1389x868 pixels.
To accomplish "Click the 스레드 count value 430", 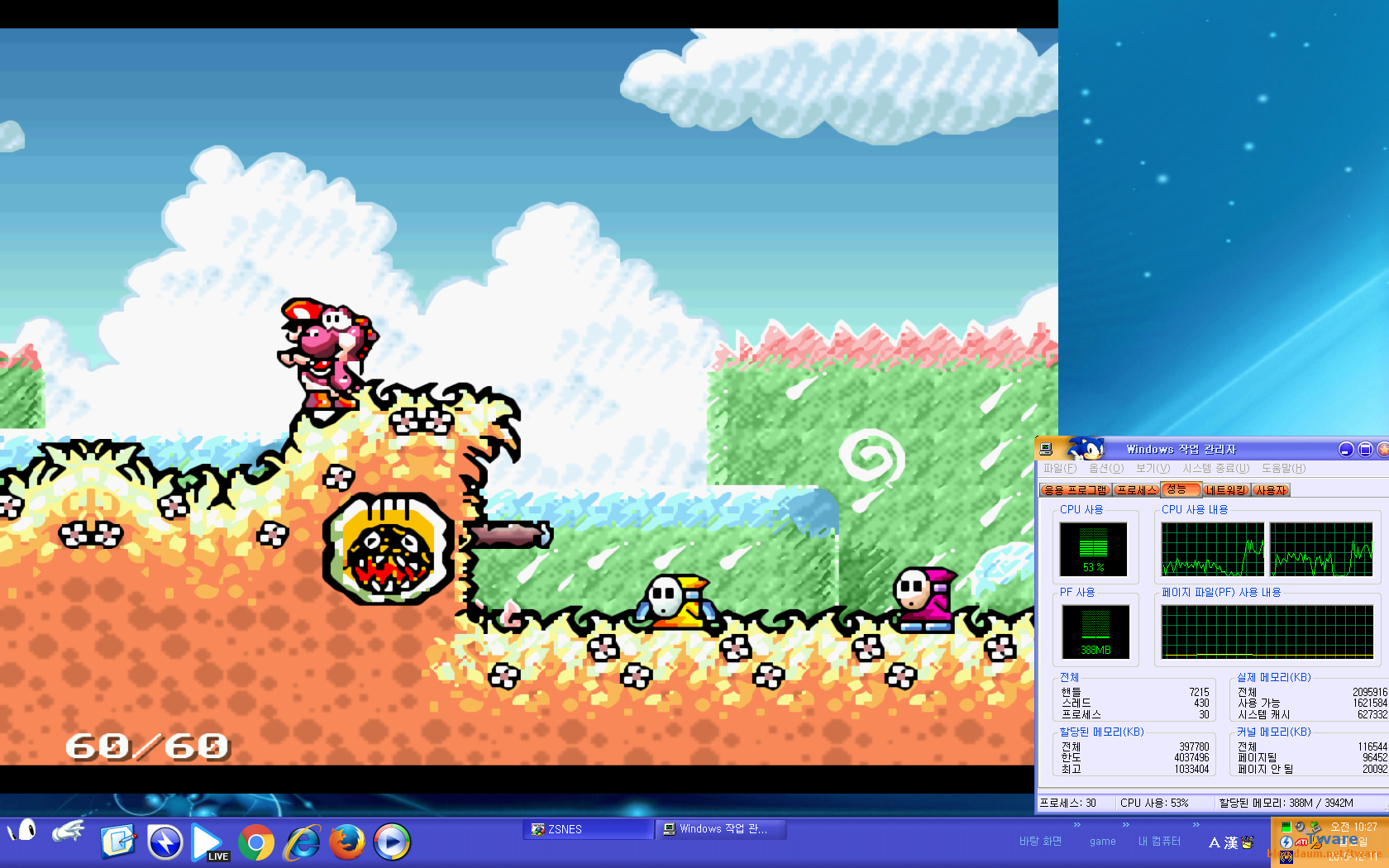I will coord(1201,703).
